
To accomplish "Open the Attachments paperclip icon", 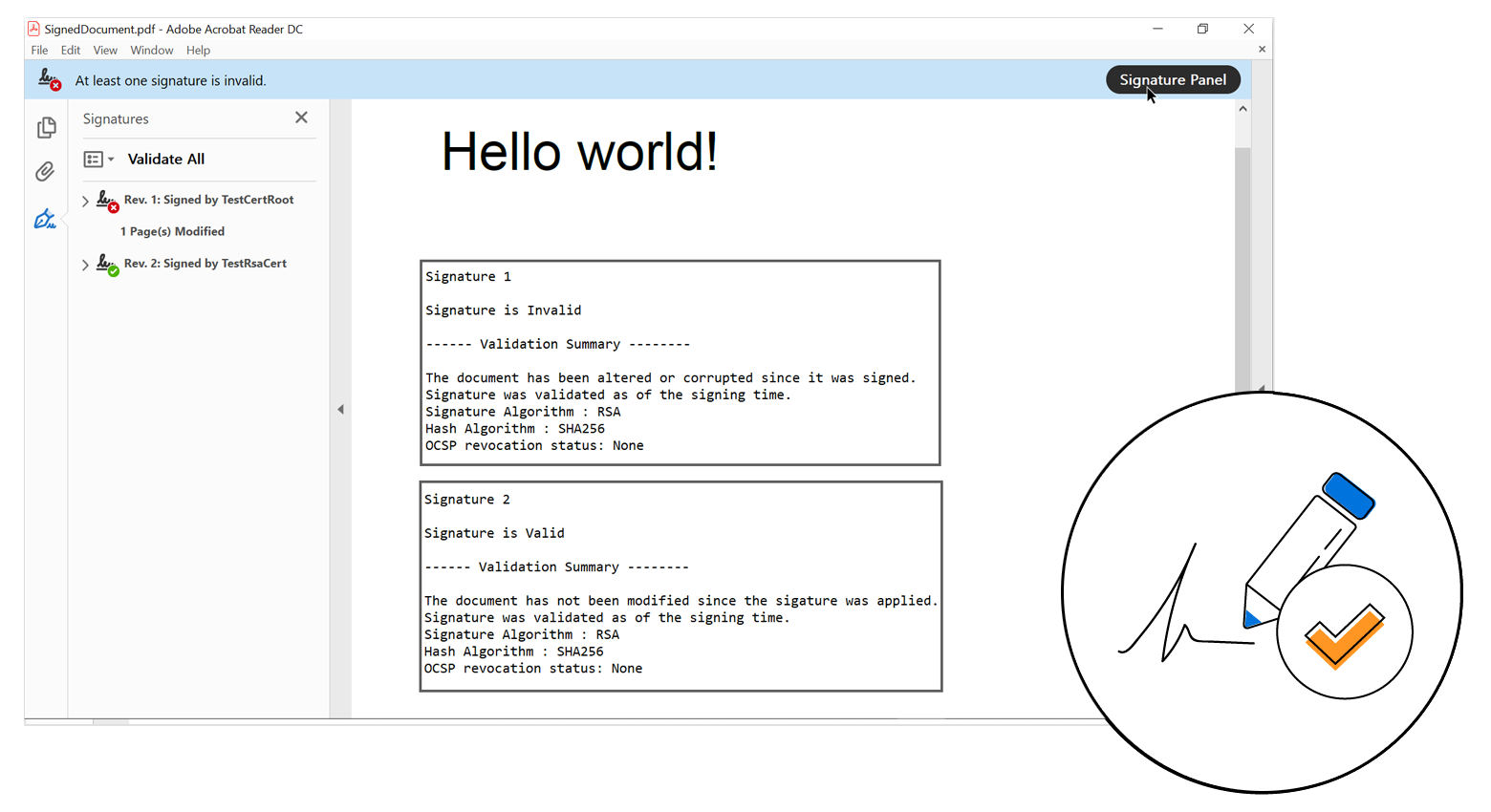I will [x=46, y=172].
